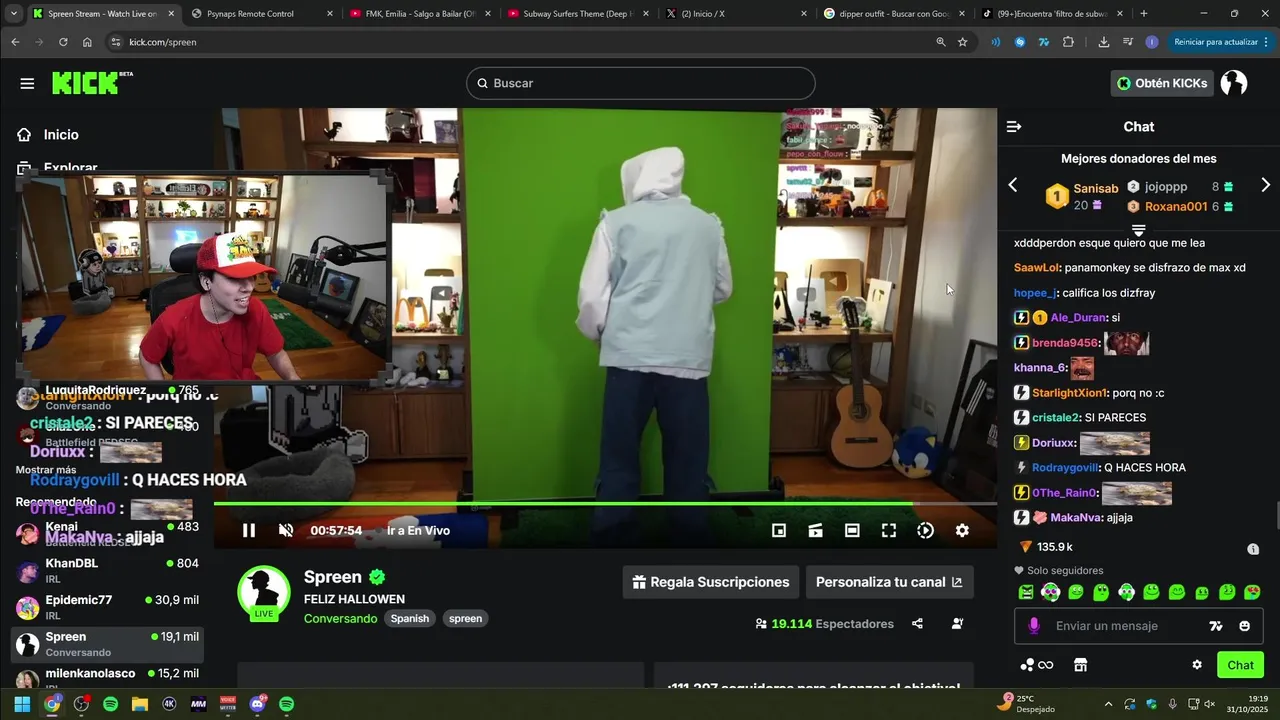Toggle theater mode in the player
The height and width of the screenshot is (720, 1280).
[852, 531]
